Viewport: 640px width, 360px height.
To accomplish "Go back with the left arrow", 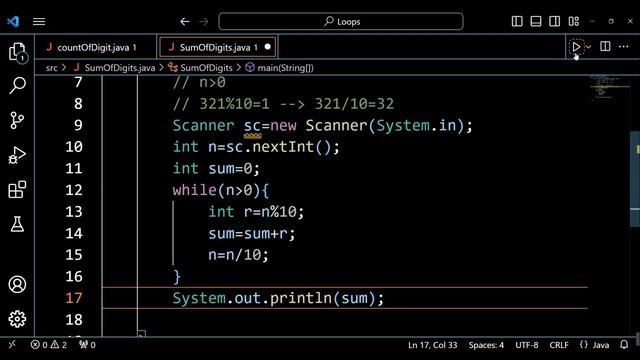I will 185,21.
